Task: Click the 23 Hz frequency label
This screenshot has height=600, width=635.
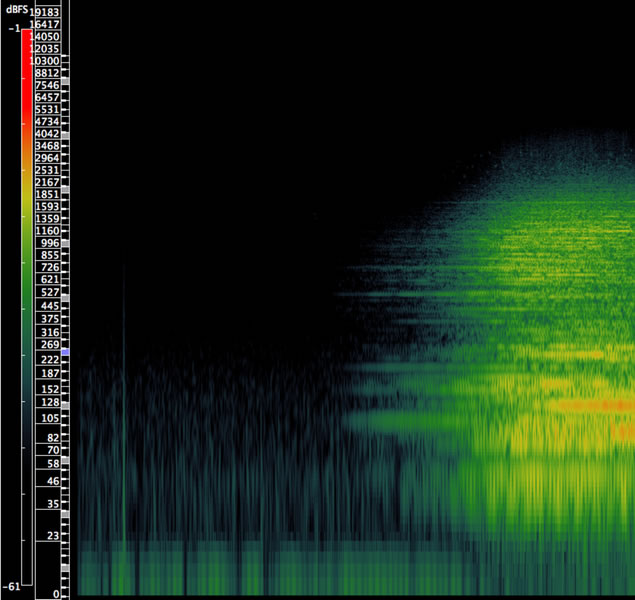Action: (51, 535)
